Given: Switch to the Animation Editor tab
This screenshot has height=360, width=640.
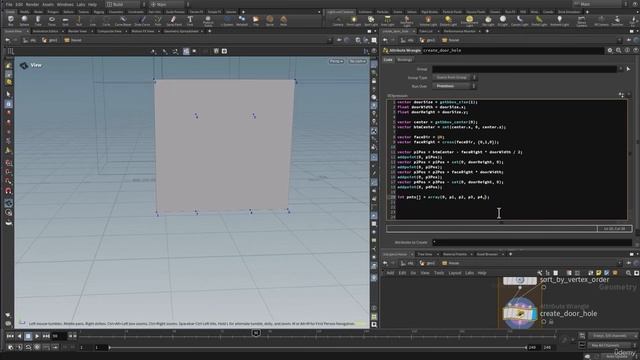Looking at the screenshot, I should (45, 31).
